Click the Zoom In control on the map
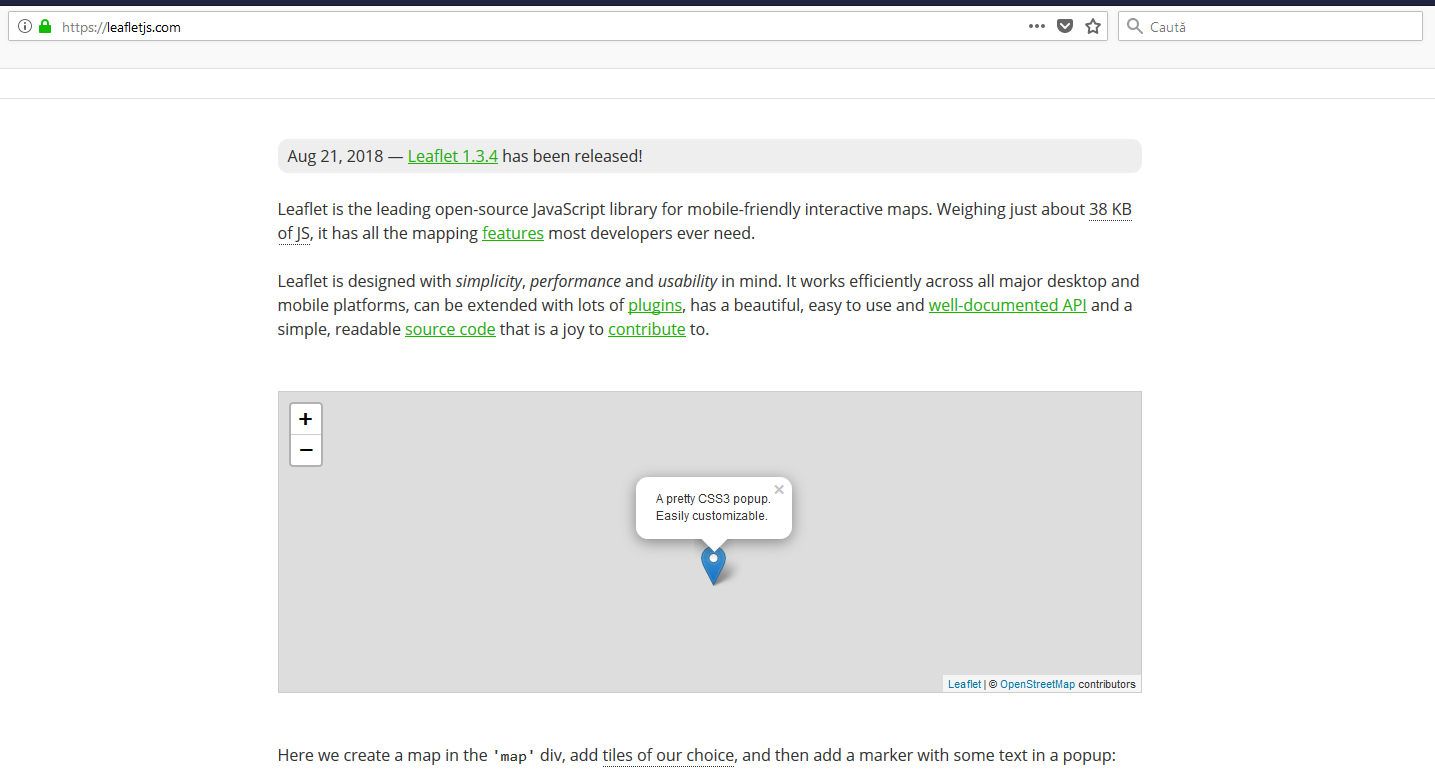This screenshot has height=781, width=1435. coord(305,418)
